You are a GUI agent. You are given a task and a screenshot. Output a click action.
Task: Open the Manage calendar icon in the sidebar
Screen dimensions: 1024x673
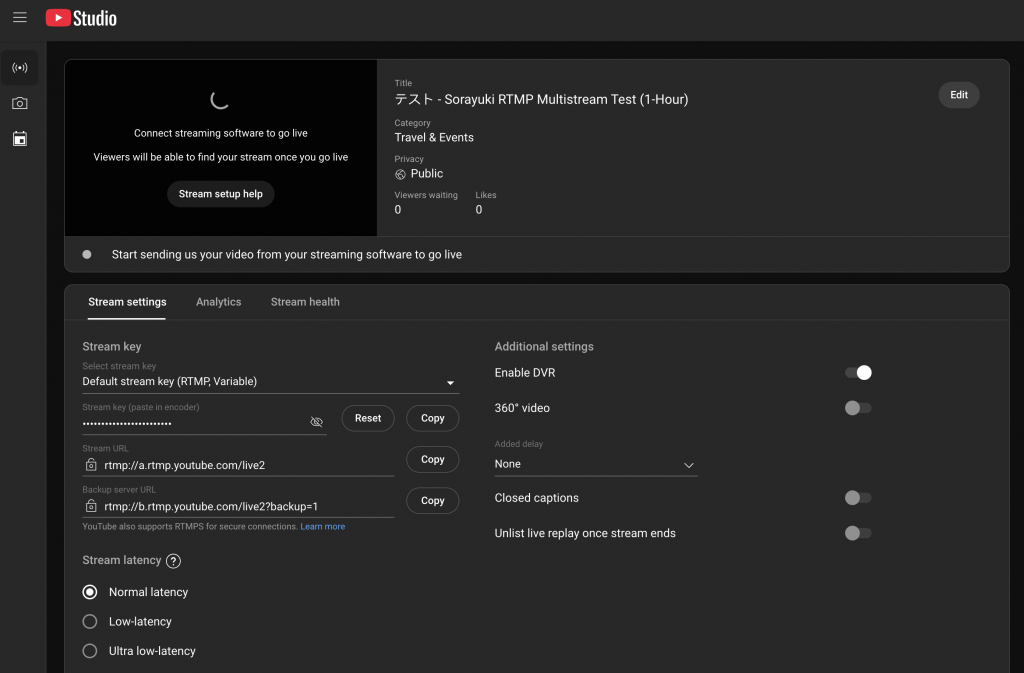[x=20, y=138]
